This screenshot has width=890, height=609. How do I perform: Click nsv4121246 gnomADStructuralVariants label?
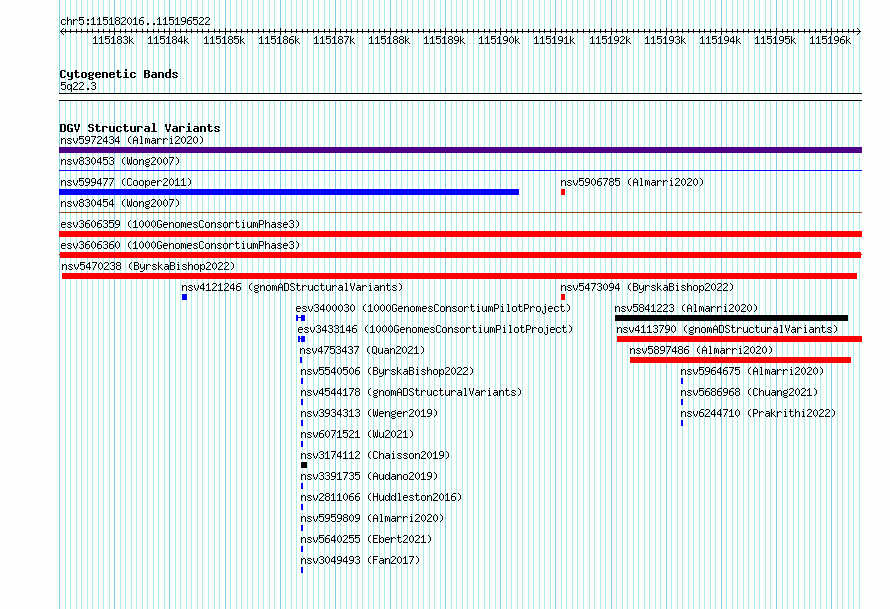pos(292,287)
